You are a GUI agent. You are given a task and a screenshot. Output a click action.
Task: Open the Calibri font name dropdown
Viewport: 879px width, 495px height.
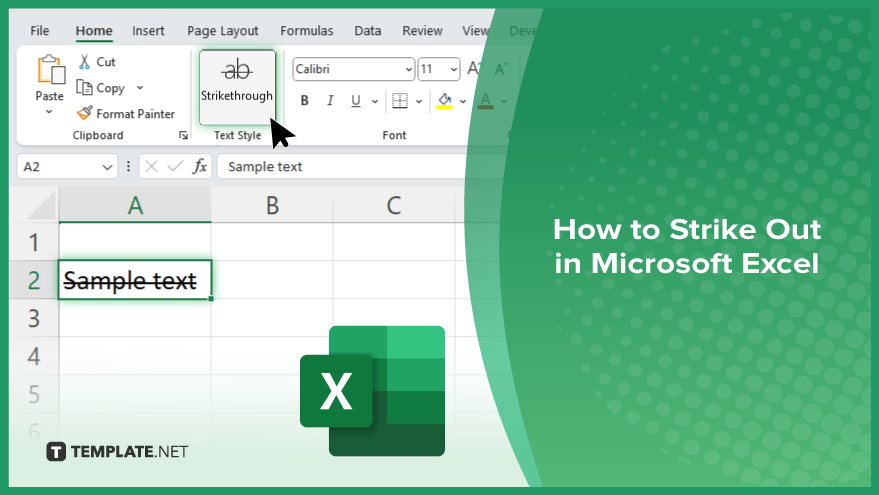(409, 70)
